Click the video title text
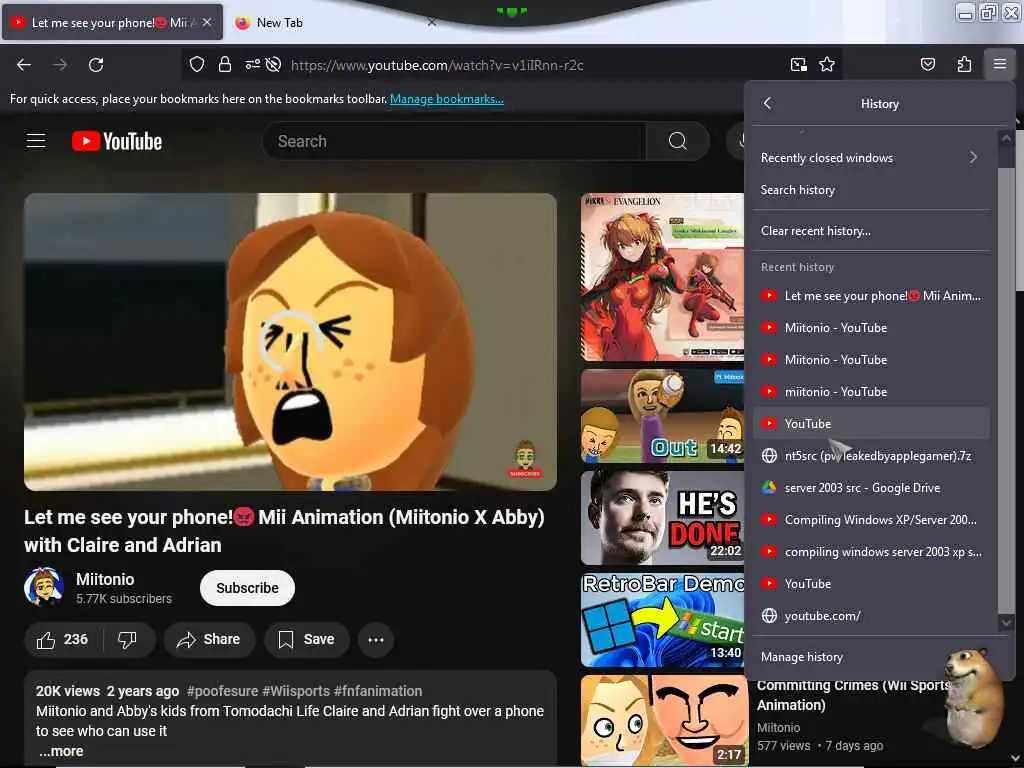1024x768 pixels. (285, 531)
